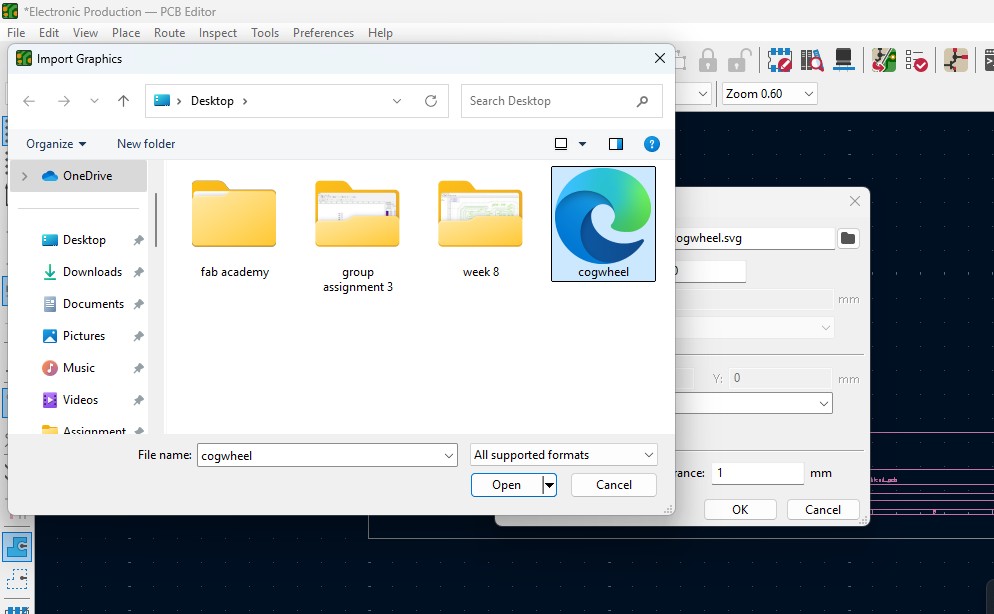
Task: Click the Open button split arrow
Action: point(550,485)
